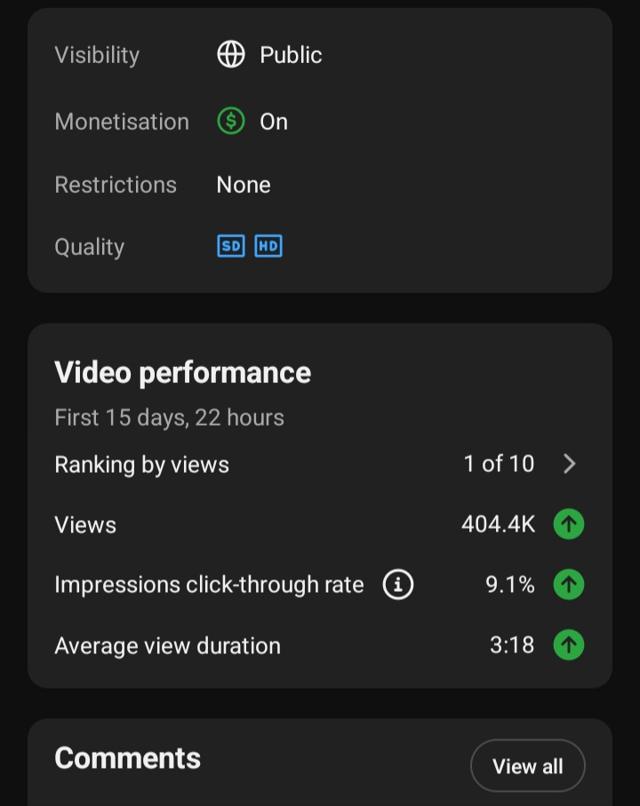The width and height of the screenshot is (640, 806).
Task: Tap the green dollar monetisation icon
Action: [231, 121]
